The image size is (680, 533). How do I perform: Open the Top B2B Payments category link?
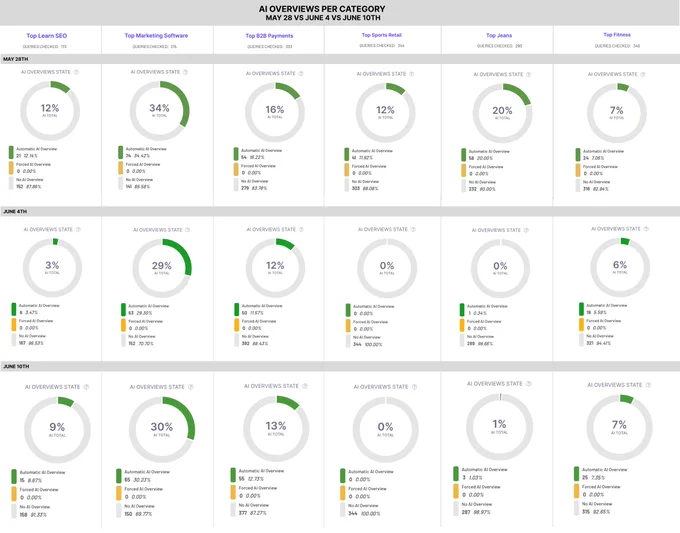269,36
